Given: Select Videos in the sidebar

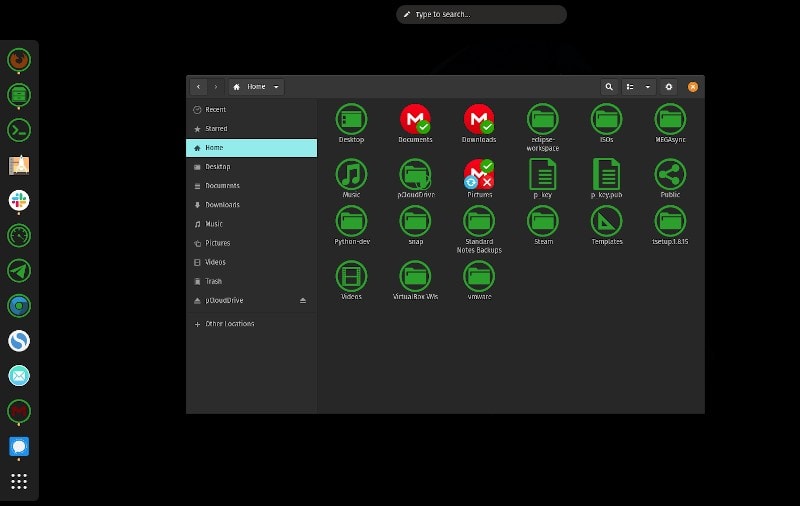Looking at the screenshot, I should click(252, 262).
